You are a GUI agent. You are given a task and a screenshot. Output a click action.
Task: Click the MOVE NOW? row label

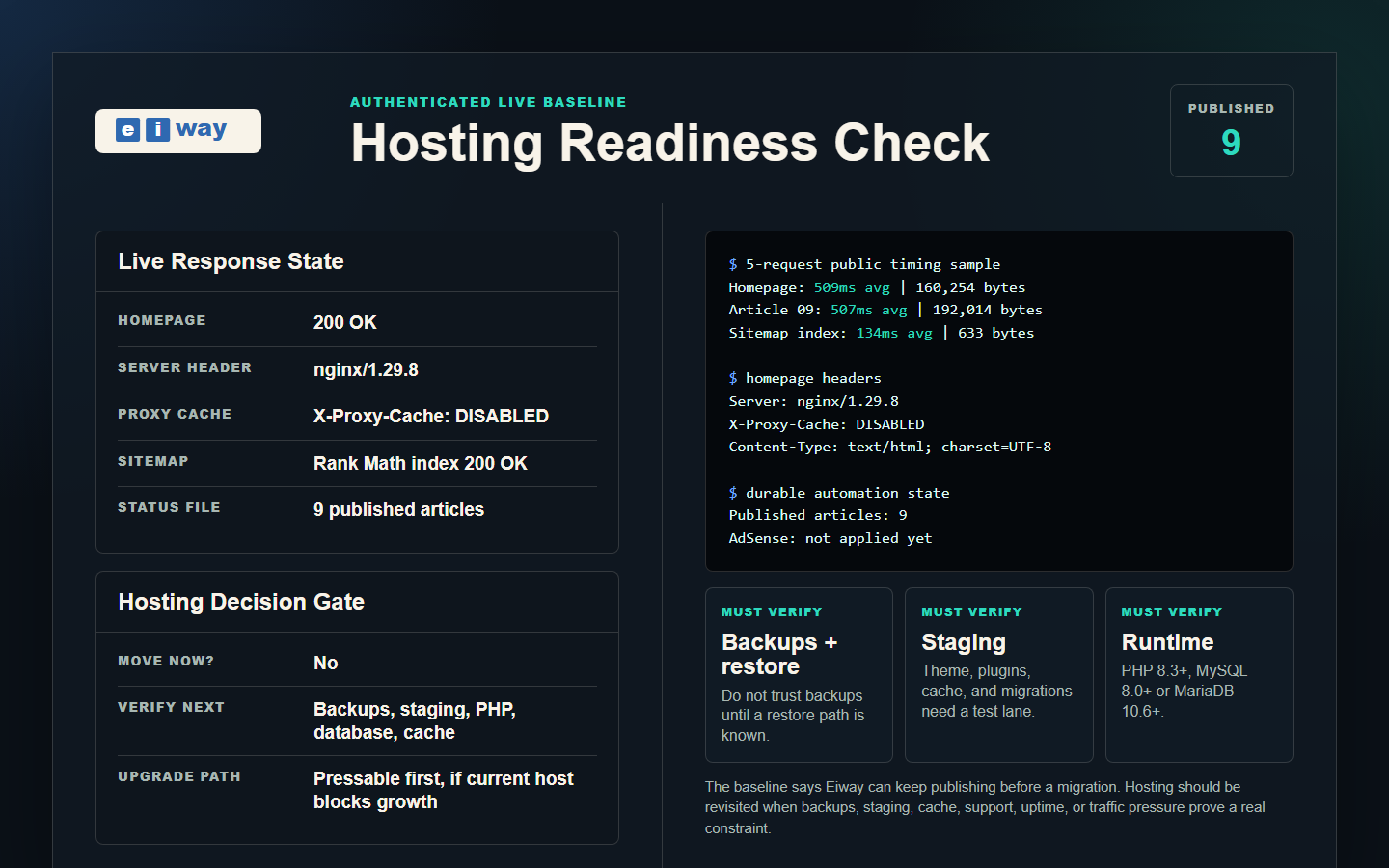click(166, 661)
